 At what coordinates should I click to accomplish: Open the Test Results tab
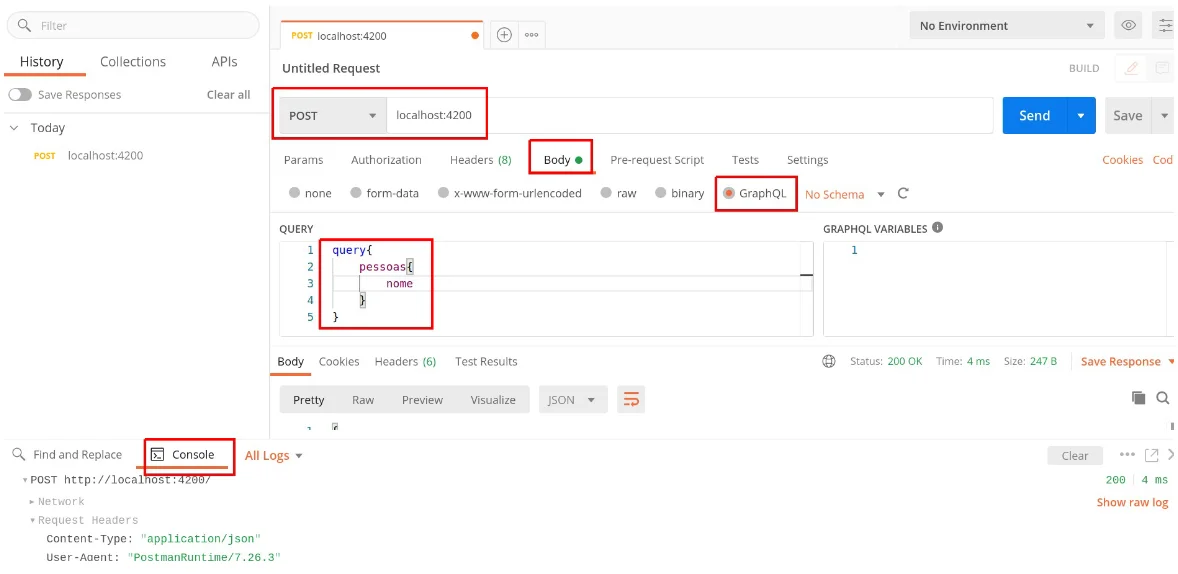click(x=486, y=361)
